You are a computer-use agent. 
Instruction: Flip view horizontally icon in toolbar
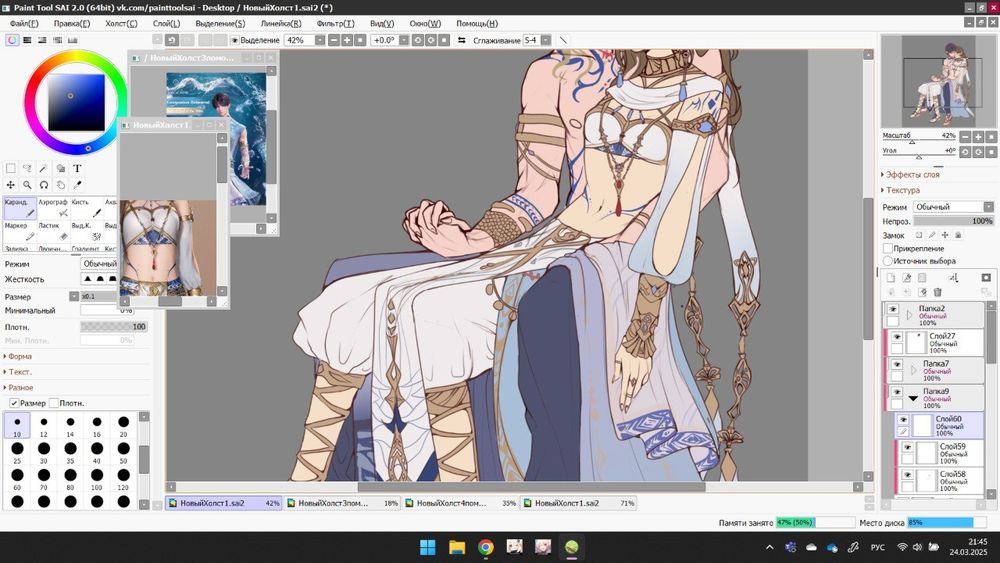click(462, 40)
